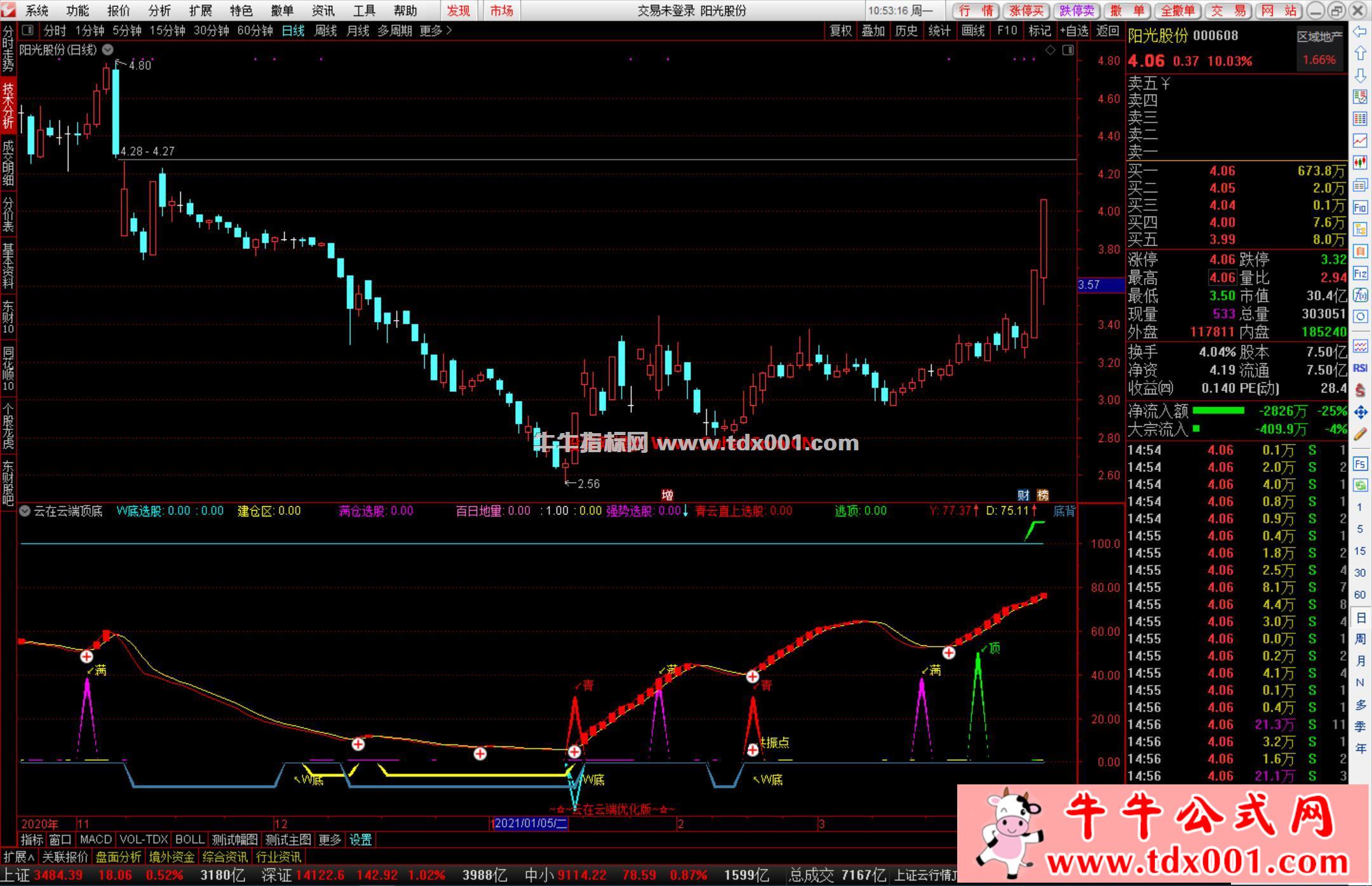1372x886 pixels.
Task: Open the candlestick chart icon in sidebar
Action: point(1360,163)
